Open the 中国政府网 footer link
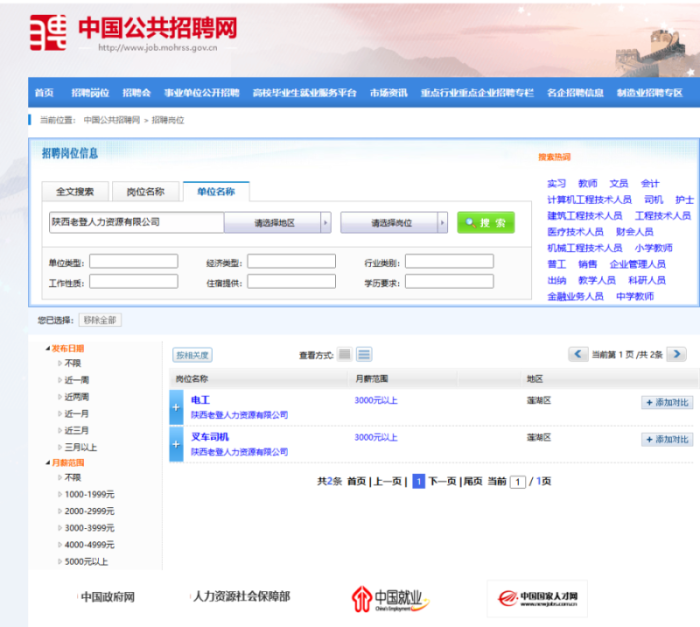700x627 pixels. (108, 597)
